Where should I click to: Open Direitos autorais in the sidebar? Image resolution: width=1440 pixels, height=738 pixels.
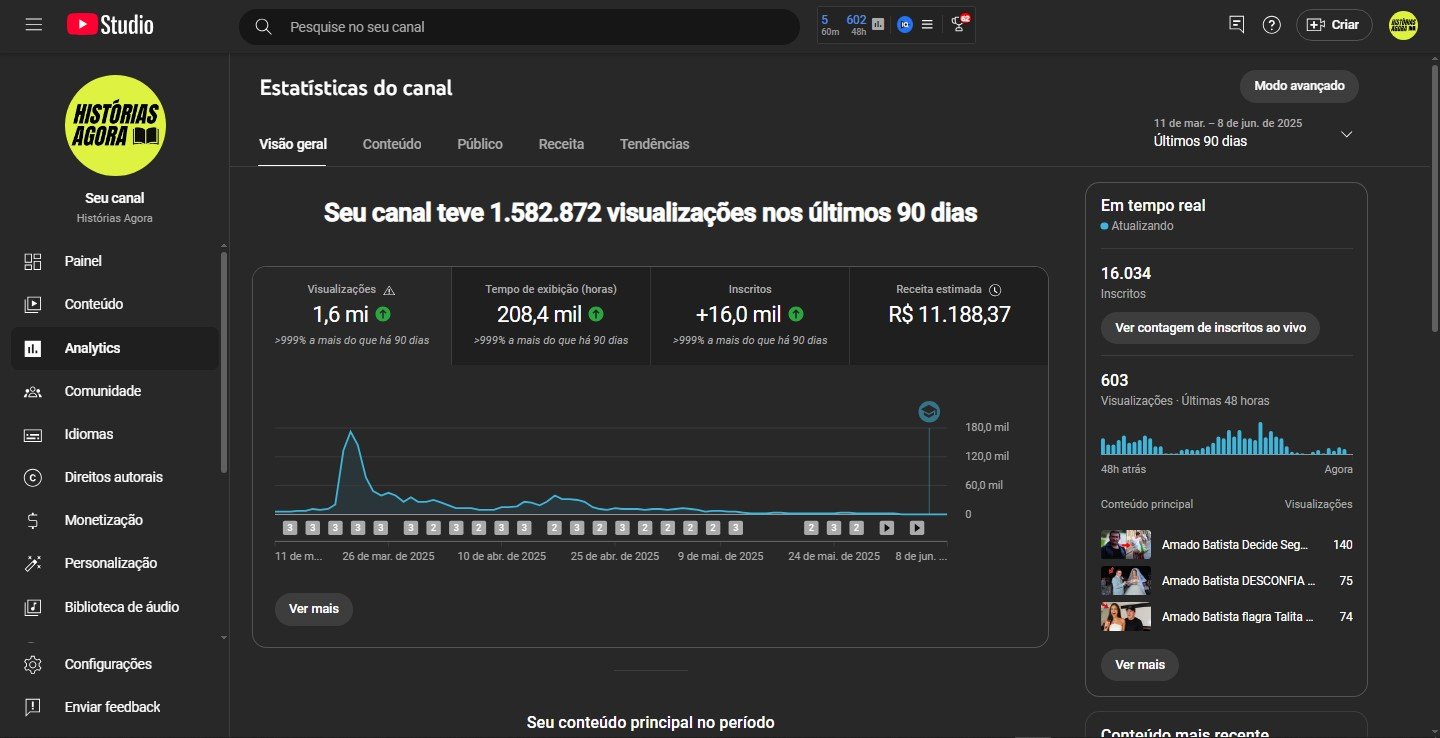[115, 477]
